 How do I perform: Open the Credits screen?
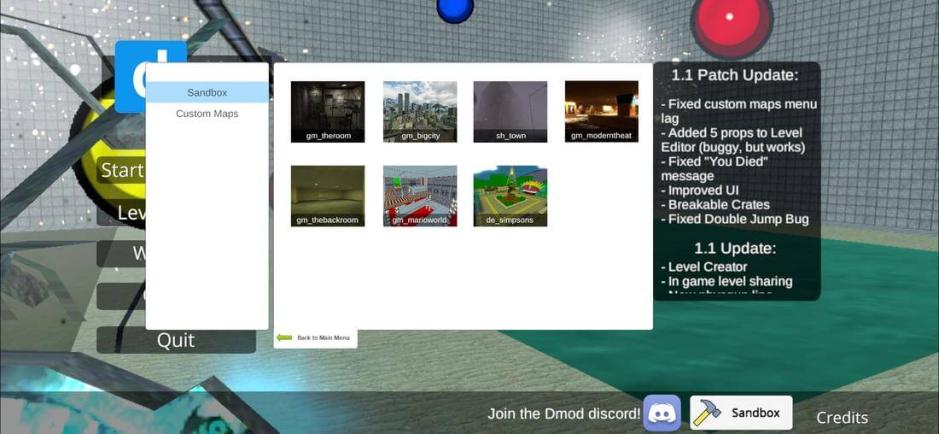[x=842, y=418]
